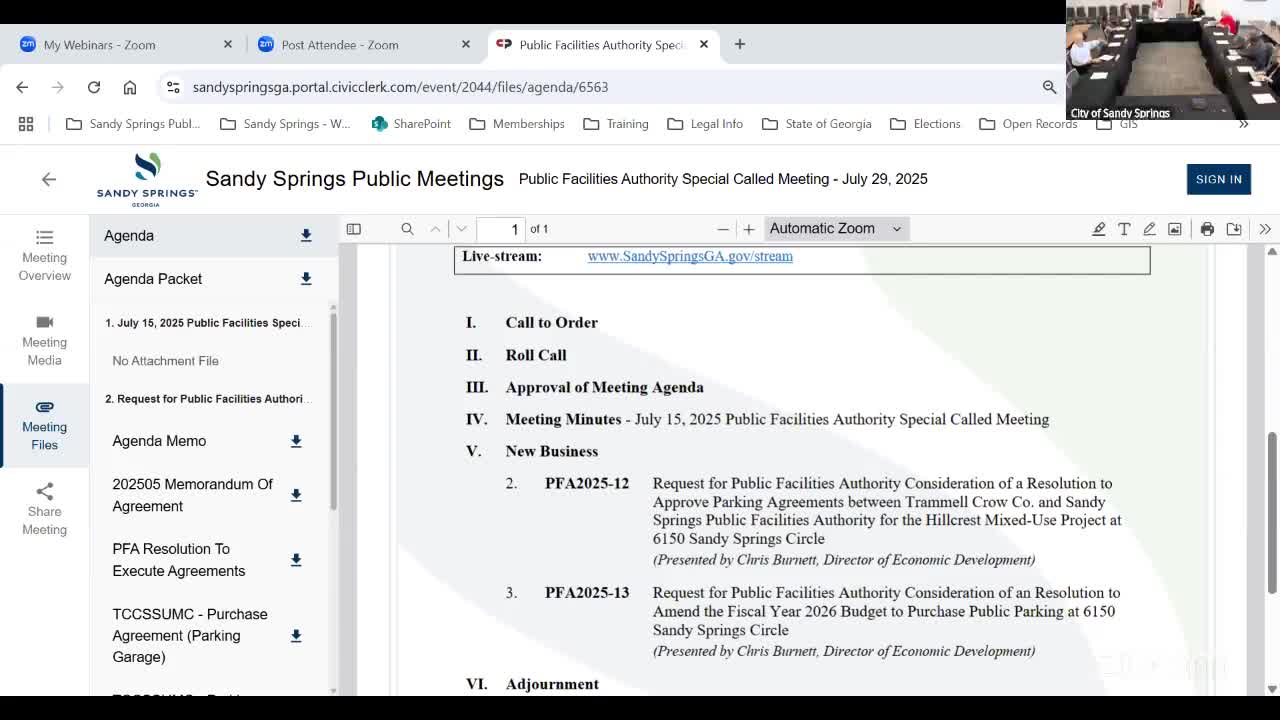Open Meeting Overview in sidebar
This screenshot has height=720, width=1280.
tap(44, 255)
